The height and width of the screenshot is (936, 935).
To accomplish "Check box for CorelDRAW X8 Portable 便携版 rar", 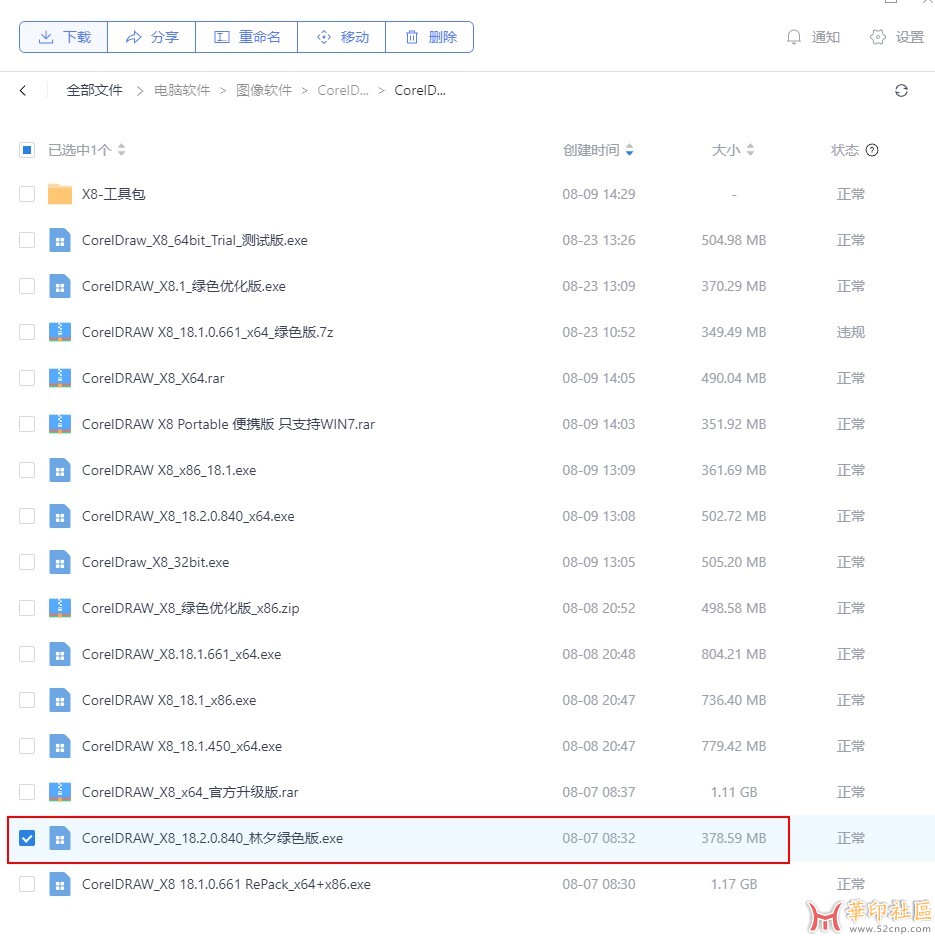I will tap(27, 424).
